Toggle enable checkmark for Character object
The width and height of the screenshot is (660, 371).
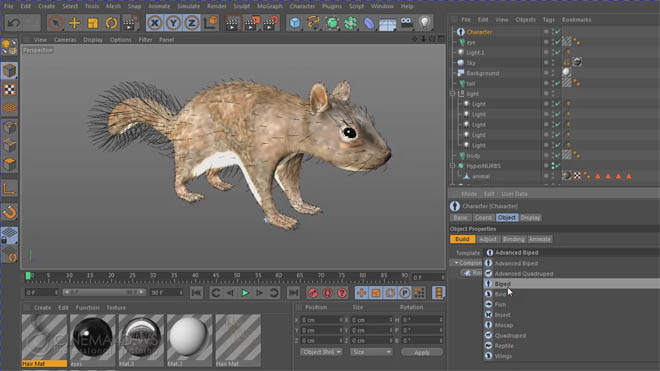pyautogui.click(x=557, y=32)
